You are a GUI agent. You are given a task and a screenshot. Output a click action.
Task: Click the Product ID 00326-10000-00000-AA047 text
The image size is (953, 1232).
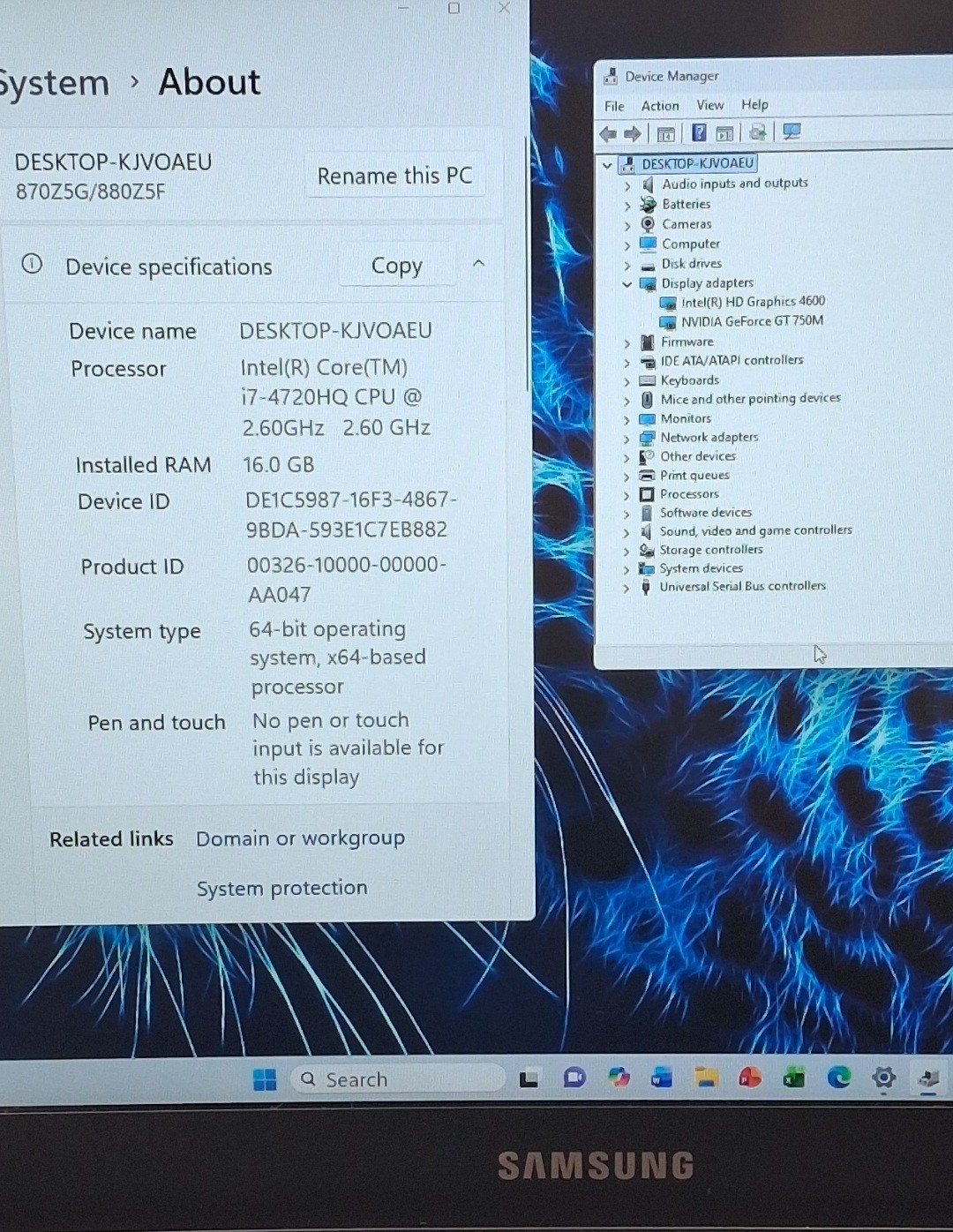[347, 579]
